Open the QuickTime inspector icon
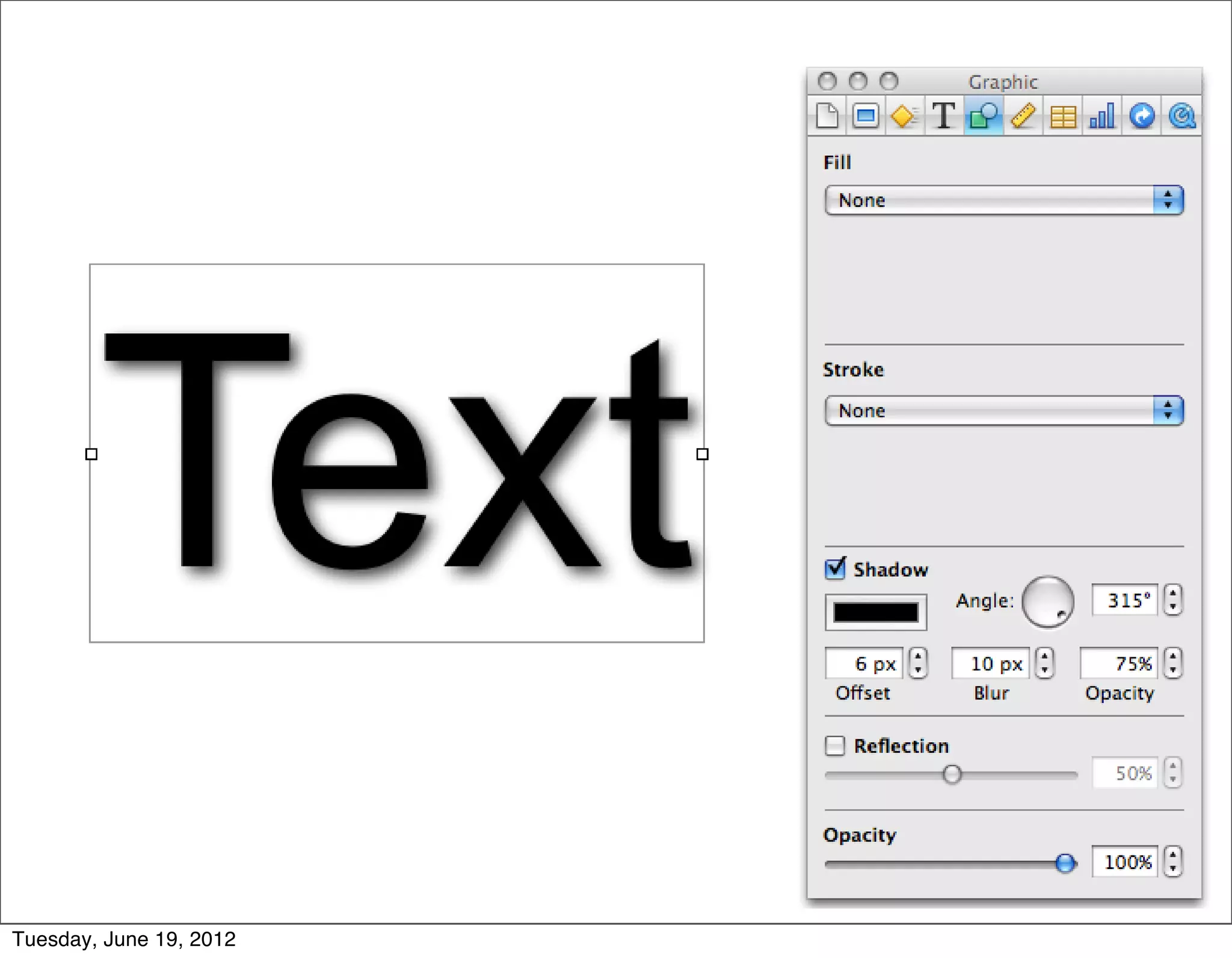 tap(1181, 116)
